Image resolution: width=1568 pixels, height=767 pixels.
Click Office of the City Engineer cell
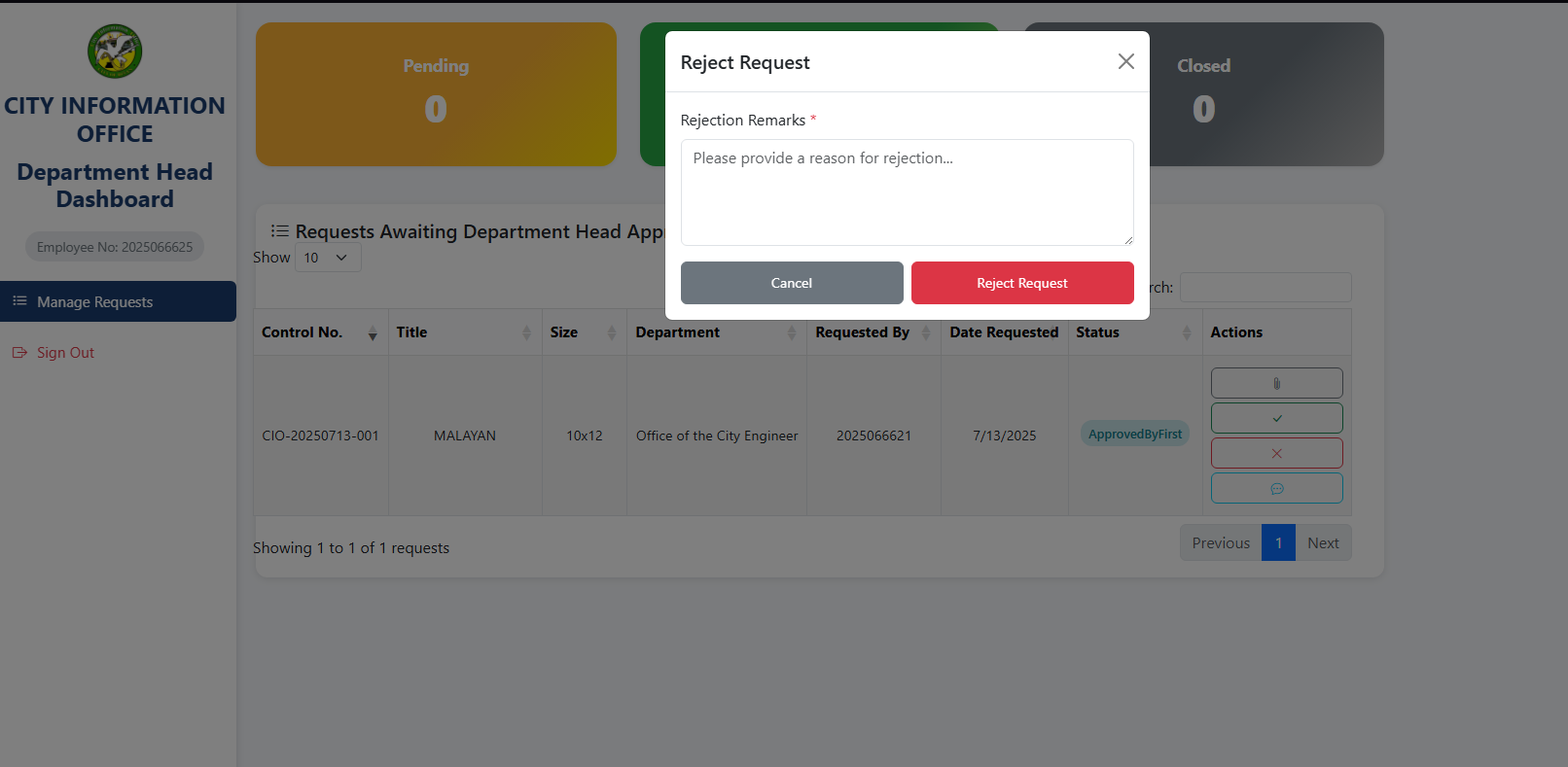pos(717,436)
